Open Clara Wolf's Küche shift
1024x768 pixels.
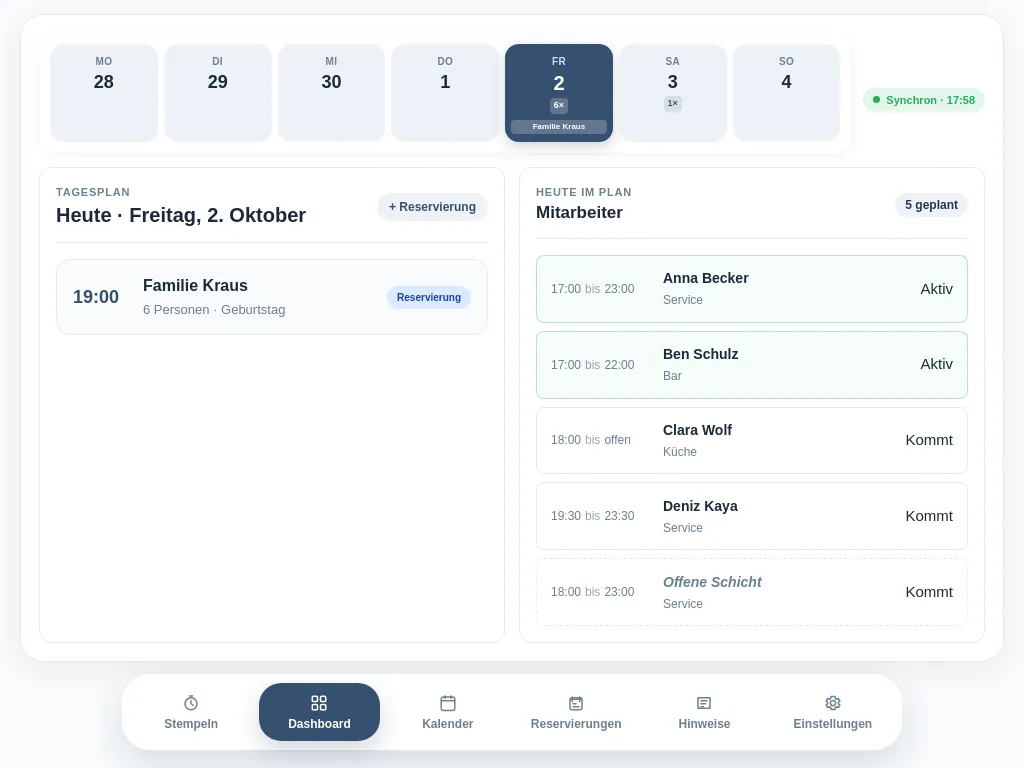pyautogui.click(x=752, y=440)
